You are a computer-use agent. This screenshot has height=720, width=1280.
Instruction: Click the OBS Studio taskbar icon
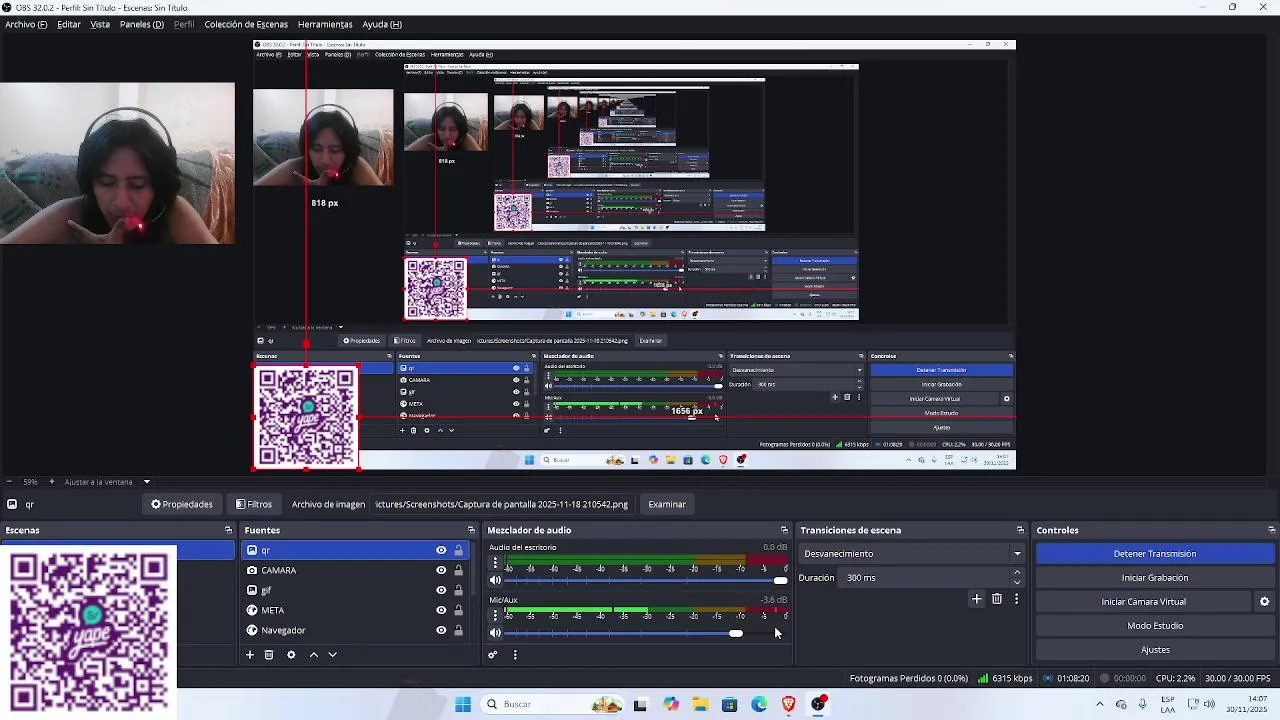[x=818, y=704]
